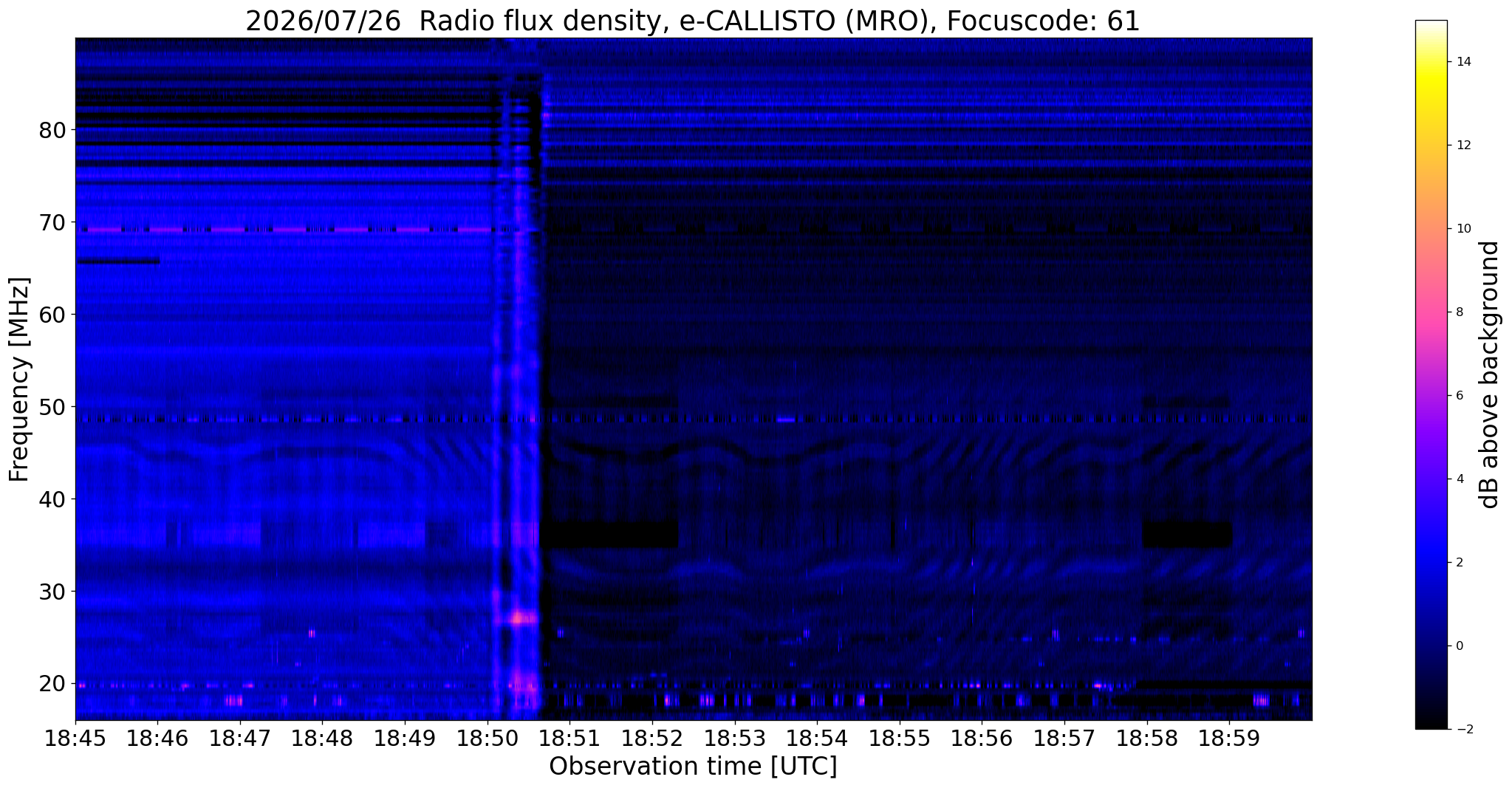
Task: Click the bright burst near 27 MHz at 18:50
Action: pyautogui.click(x=522, y=617)
